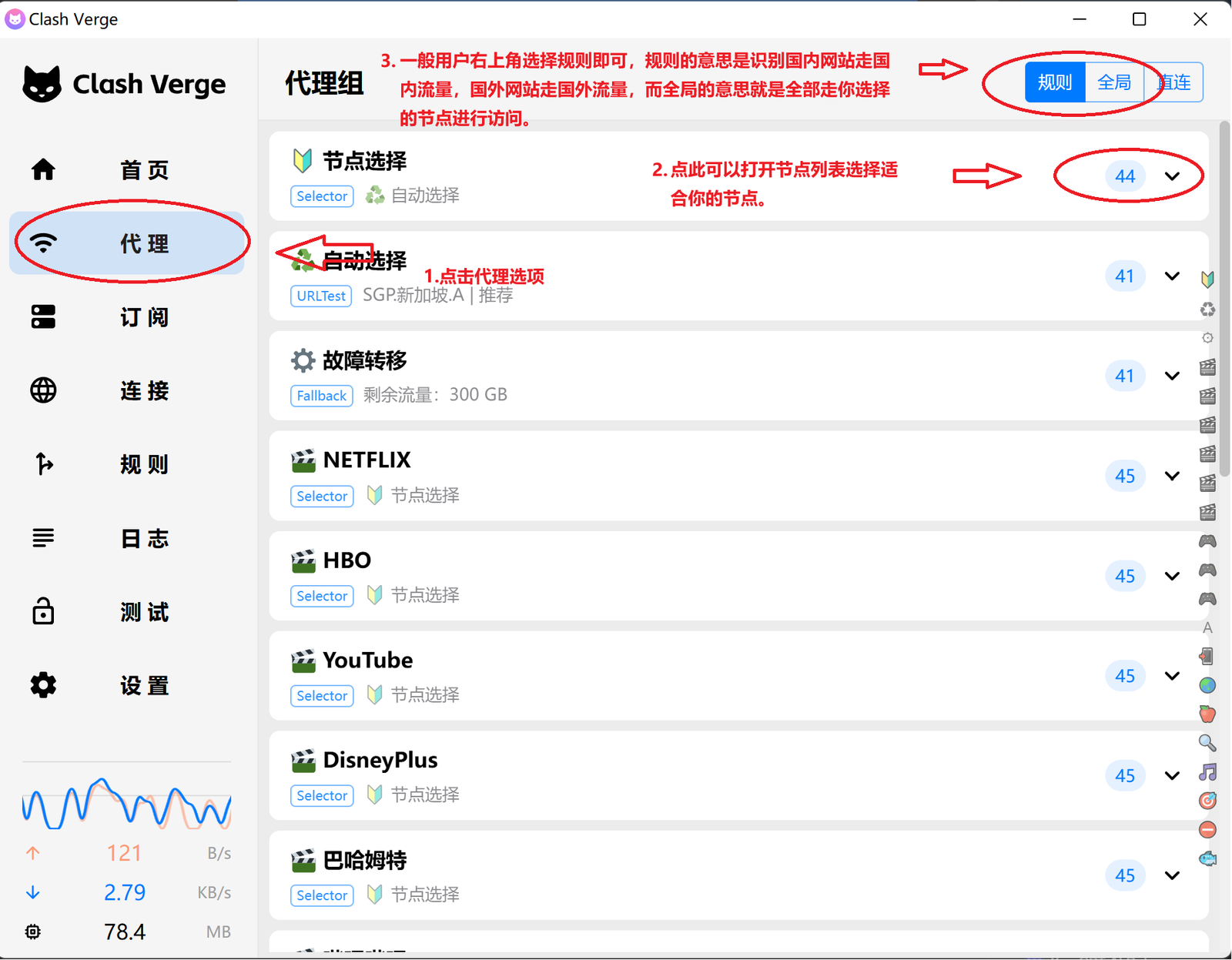Open the 订阅 subscriptions section
This screenshot has height=960, width=1232.
pyautogui.click(x=126, y=317)
